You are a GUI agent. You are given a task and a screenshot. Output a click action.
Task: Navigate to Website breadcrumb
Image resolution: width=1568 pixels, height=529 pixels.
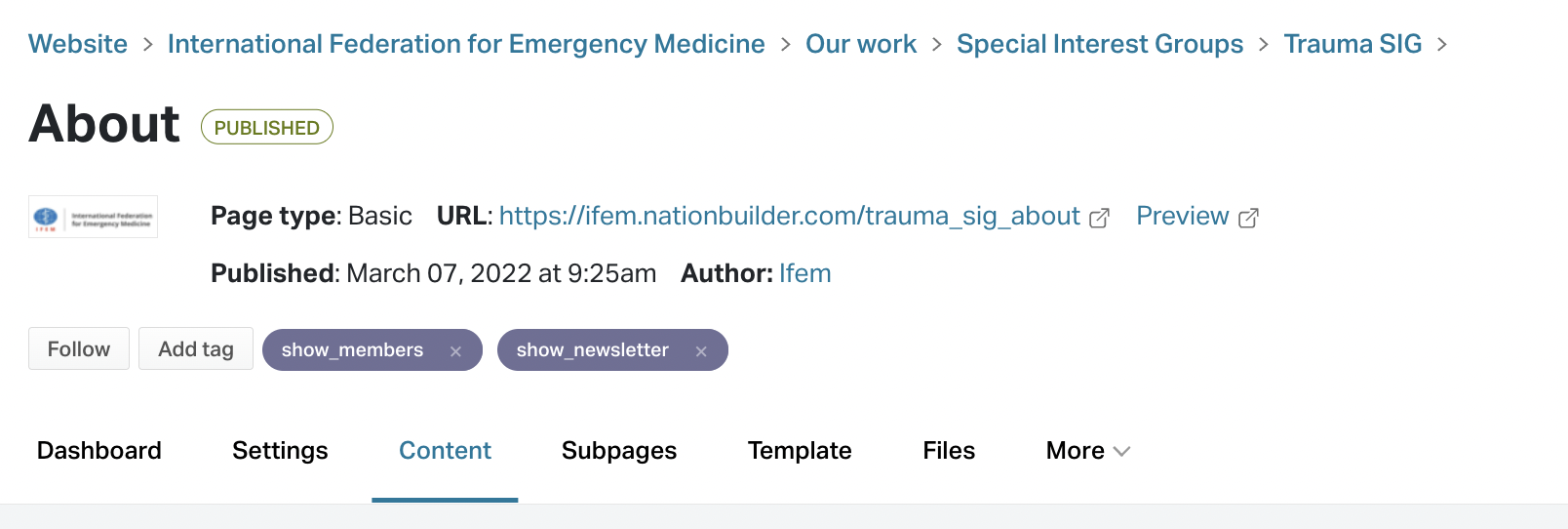(x=78, y=44)
